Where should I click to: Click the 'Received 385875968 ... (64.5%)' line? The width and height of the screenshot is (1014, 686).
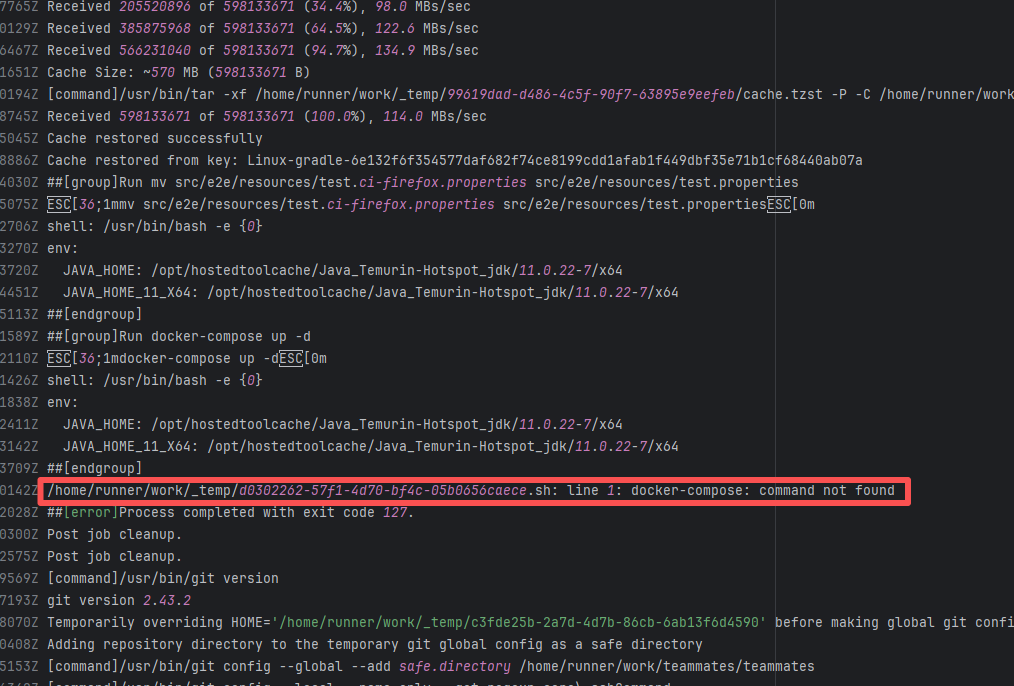262,28
